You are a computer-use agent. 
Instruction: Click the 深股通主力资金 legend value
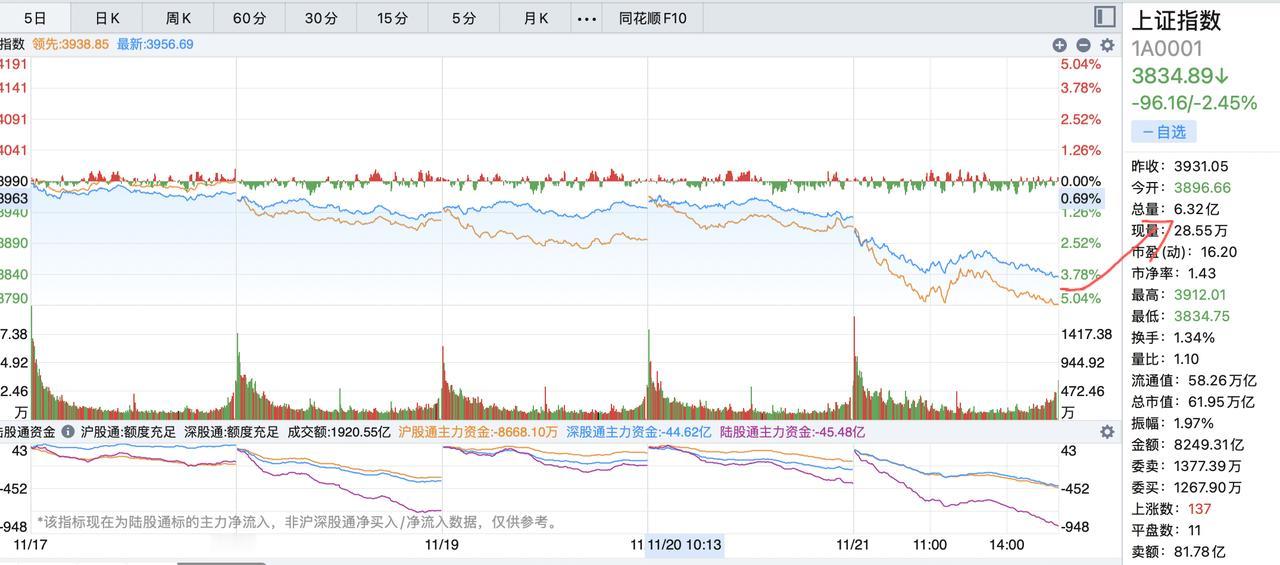tap(638, 432)
